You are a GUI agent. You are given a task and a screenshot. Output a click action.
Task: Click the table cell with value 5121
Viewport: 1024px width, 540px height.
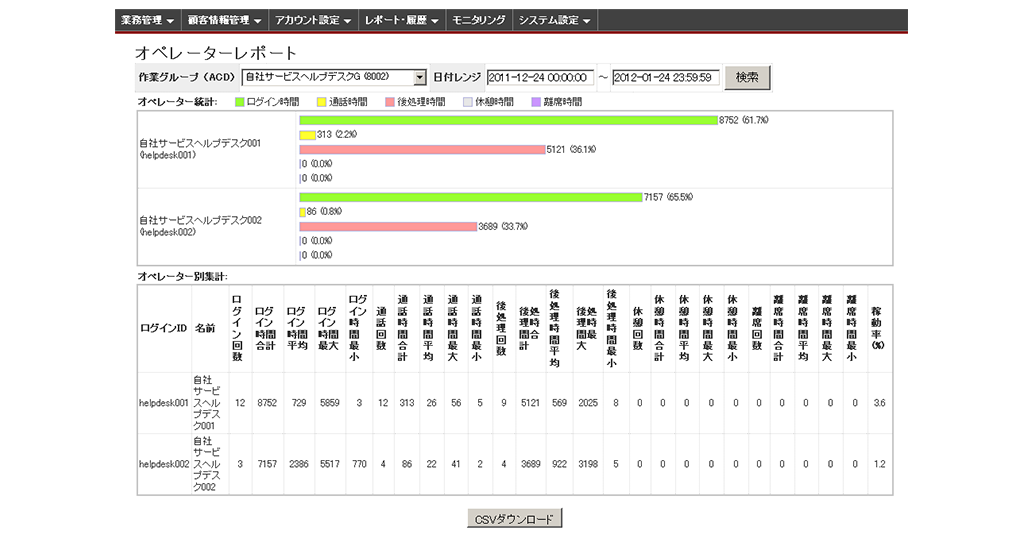pos(530,404)
